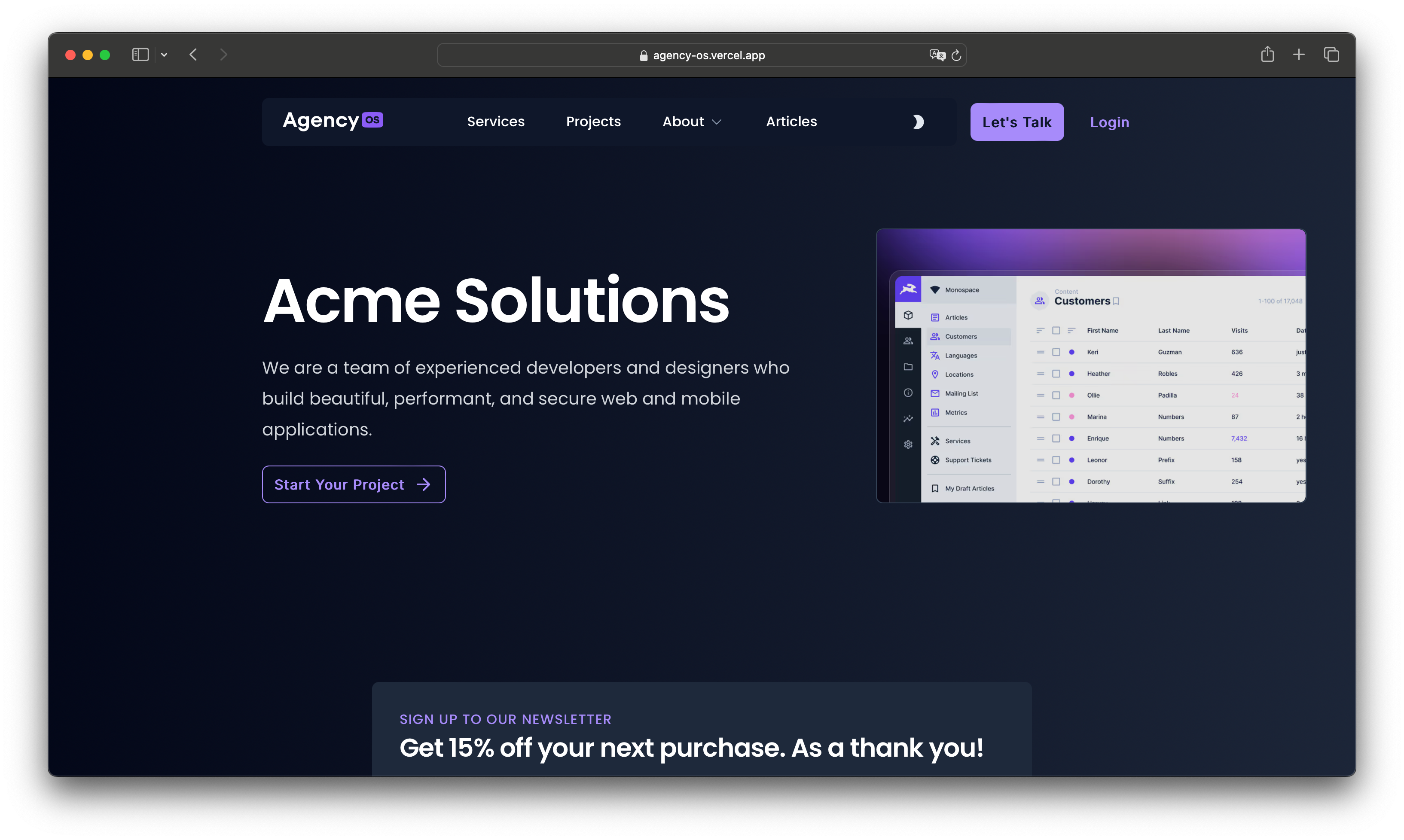The image size is (1404, 840).
Task: Open the Projects menu item
Action: pos(593,121)
